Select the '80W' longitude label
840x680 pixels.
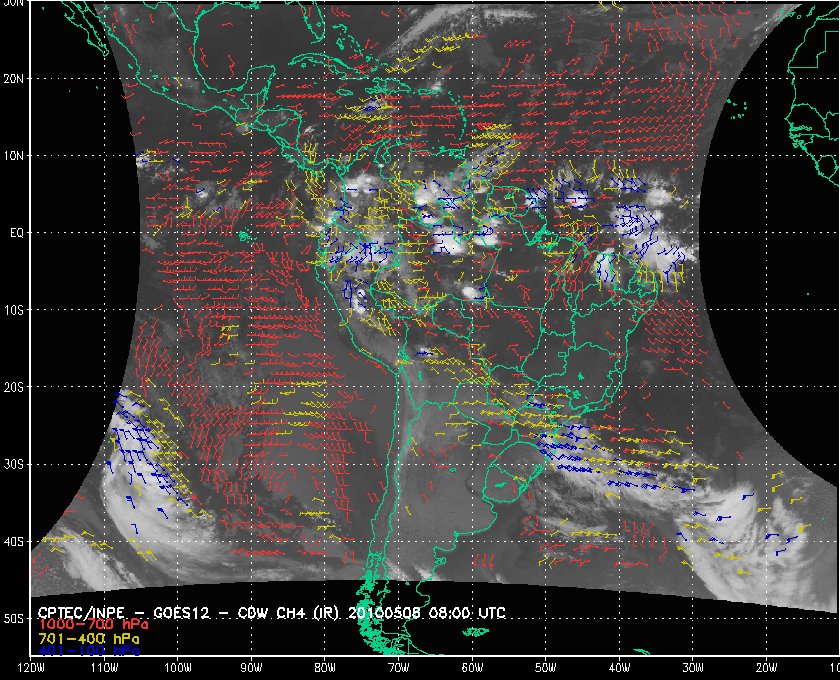pos(325,668)
